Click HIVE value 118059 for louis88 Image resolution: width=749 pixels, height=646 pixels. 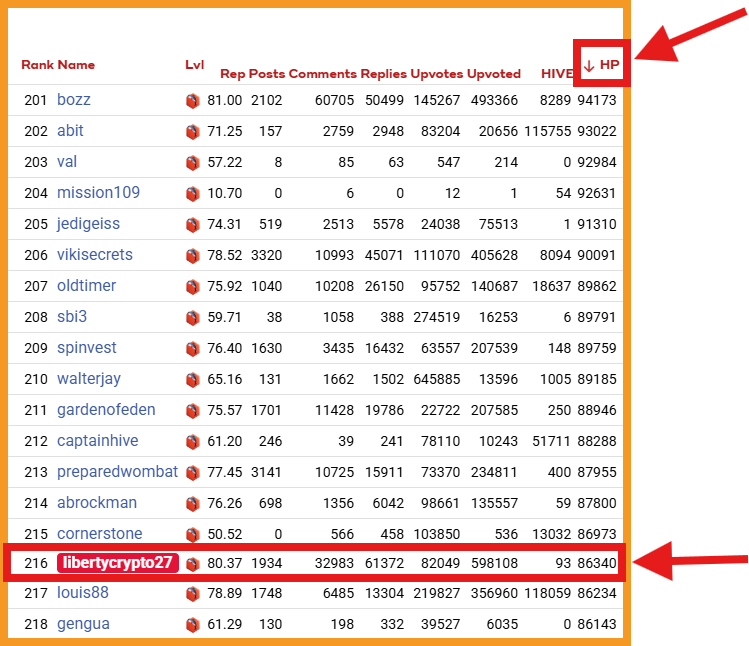[x=547, y=594]
